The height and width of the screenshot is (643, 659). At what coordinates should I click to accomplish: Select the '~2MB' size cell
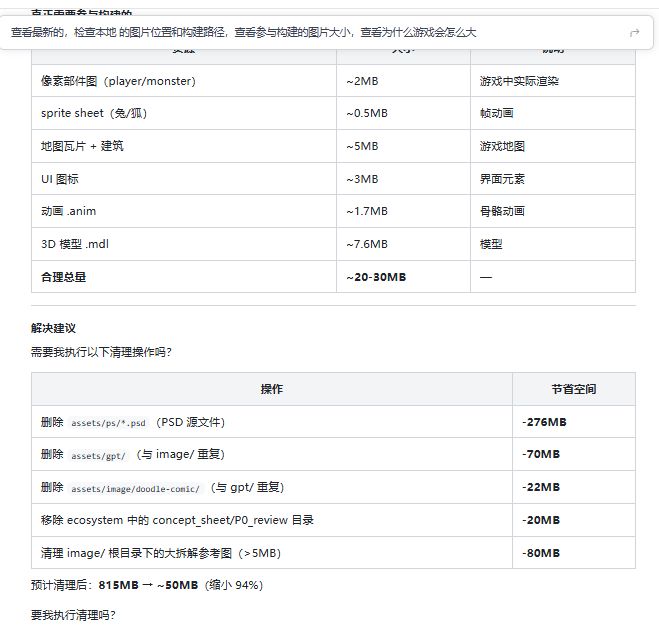pyautogui.click(x=403, y=81)
